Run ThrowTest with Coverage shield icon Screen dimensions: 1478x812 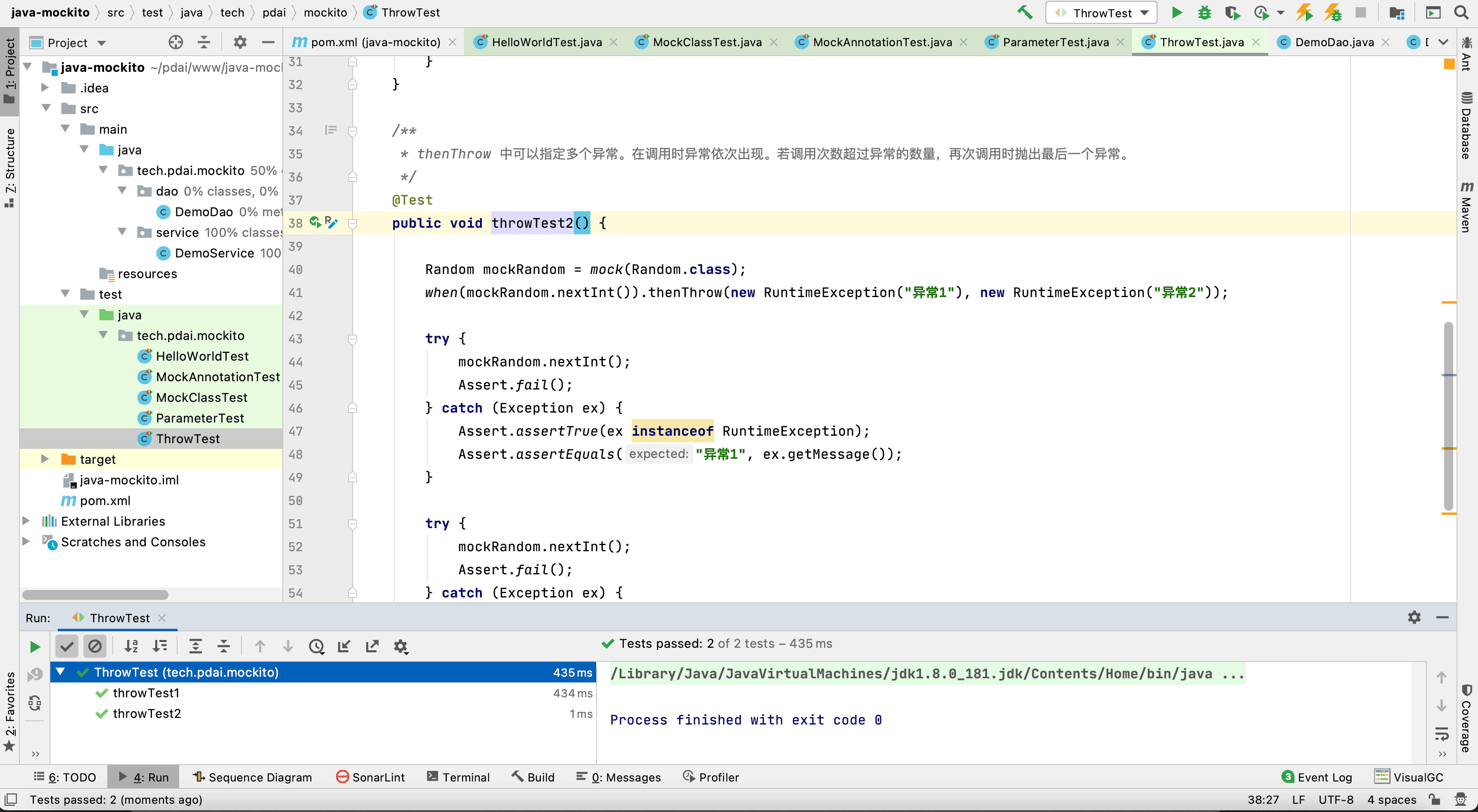[1232, 13]
